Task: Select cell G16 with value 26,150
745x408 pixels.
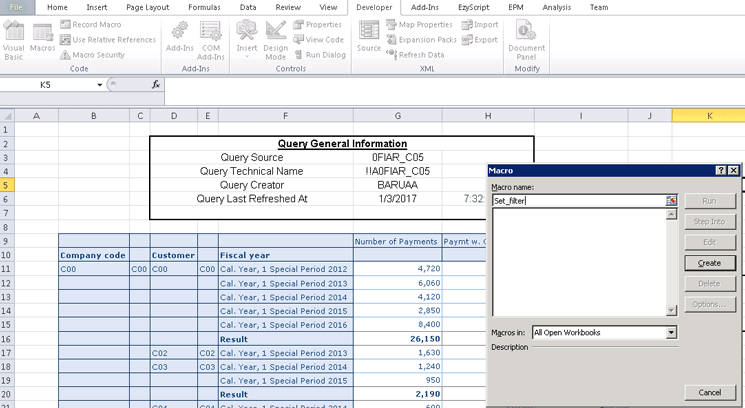Action: (x=397, y=340)
